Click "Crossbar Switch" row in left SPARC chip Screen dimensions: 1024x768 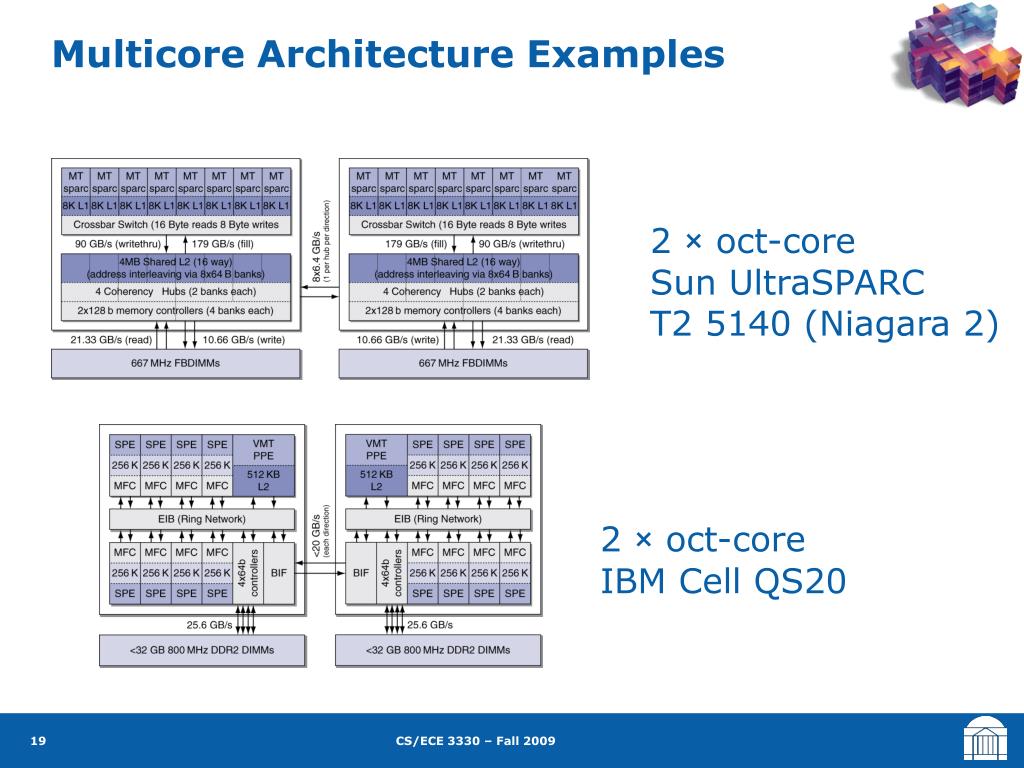point(176,225)
